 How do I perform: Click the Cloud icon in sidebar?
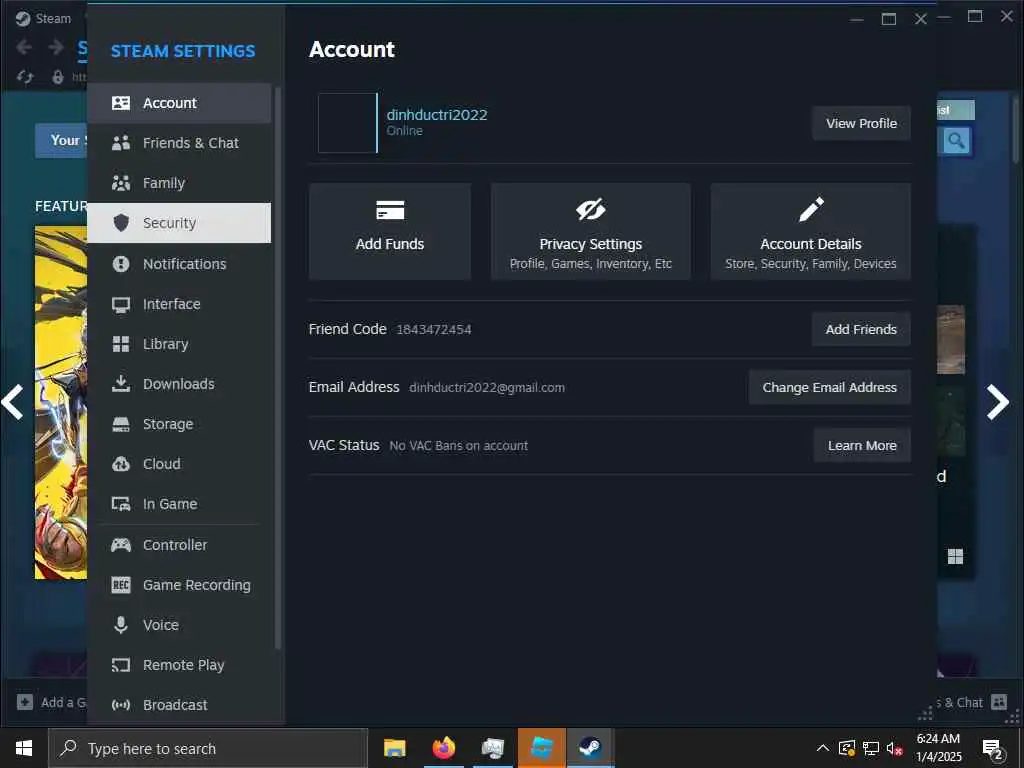coord(121,464)
